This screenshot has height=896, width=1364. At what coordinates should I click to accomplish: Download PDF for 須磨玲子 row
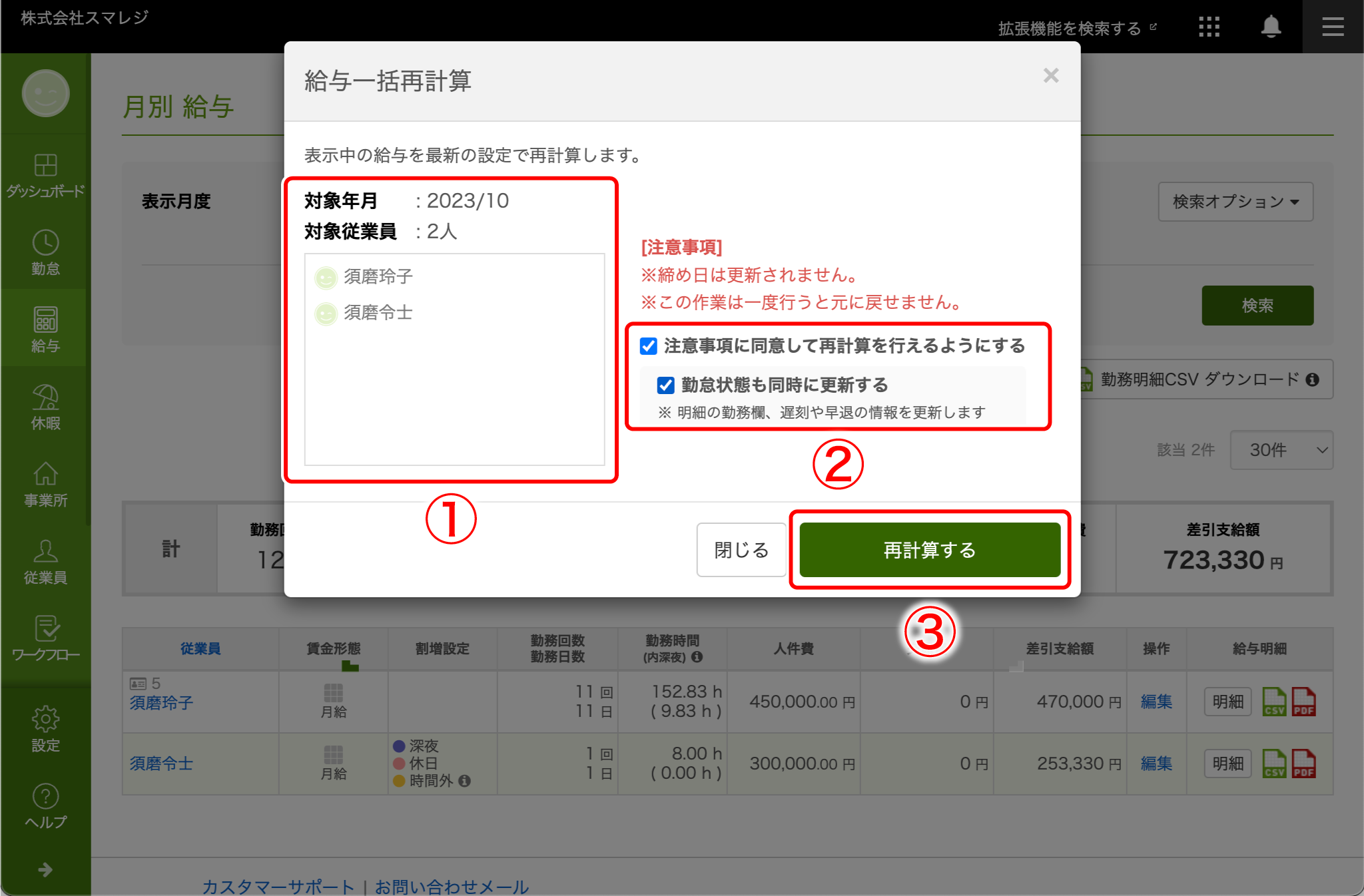[1303, 702]
